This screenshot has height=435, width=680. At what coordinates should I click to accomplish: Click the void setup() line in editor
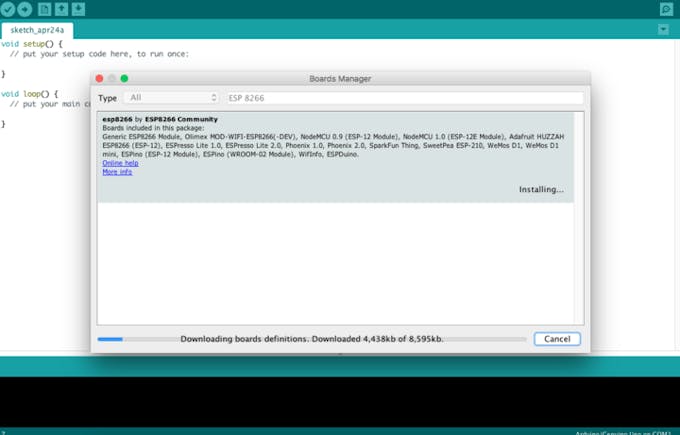coord(32,44)
